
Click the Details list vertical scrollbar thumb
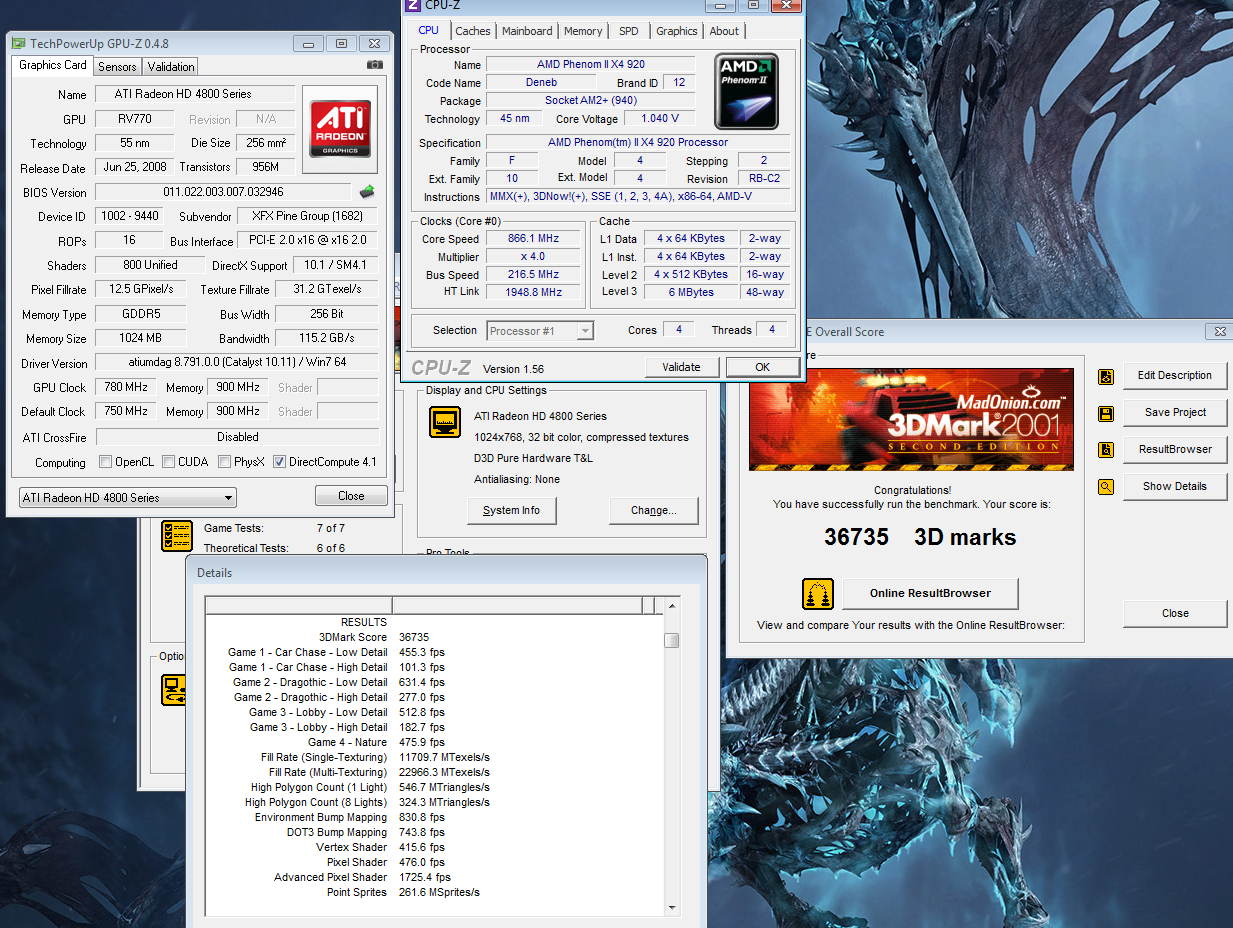click(x=672, y=640)
